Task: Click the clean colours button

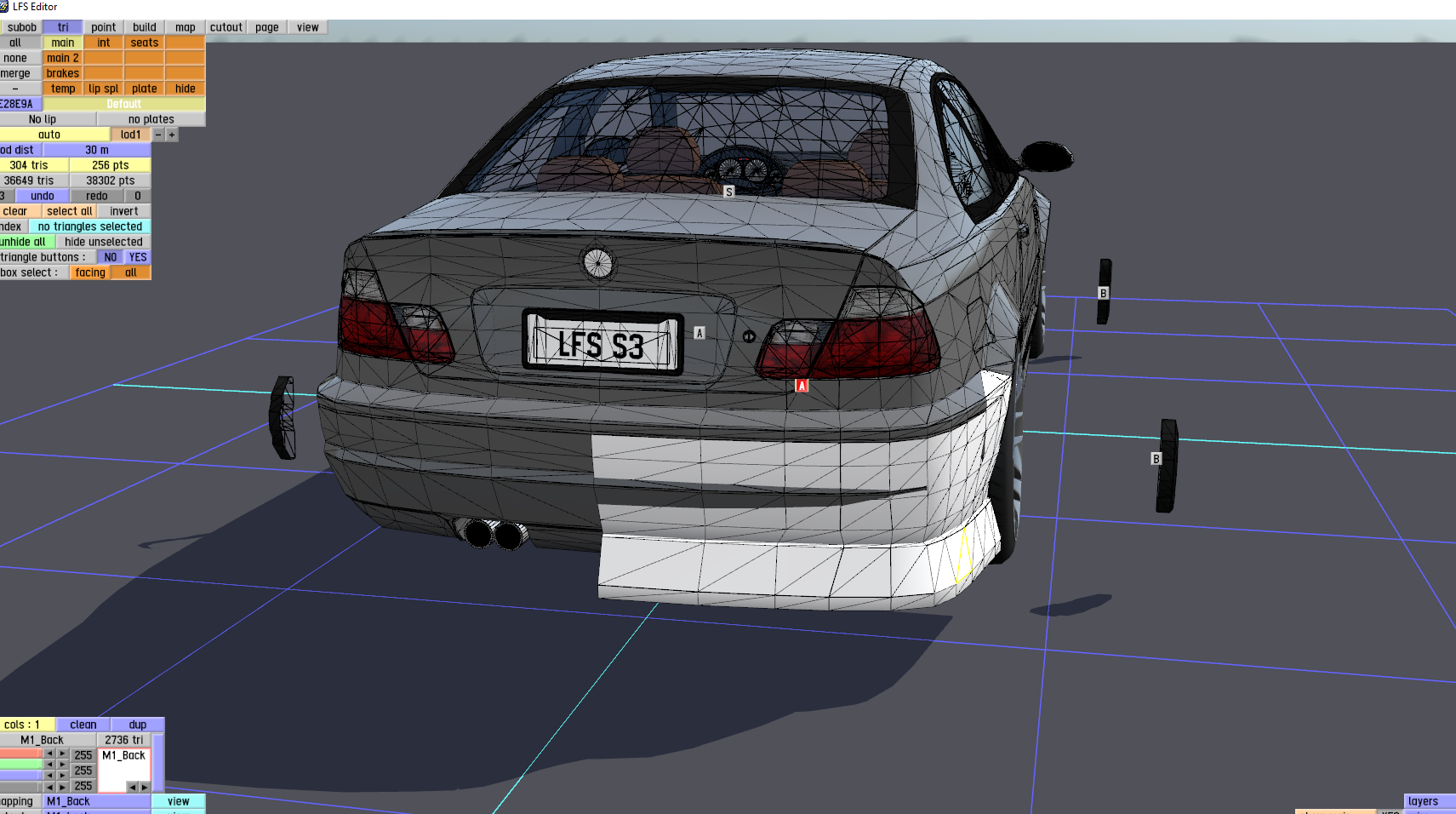Action: coord(83,725)
